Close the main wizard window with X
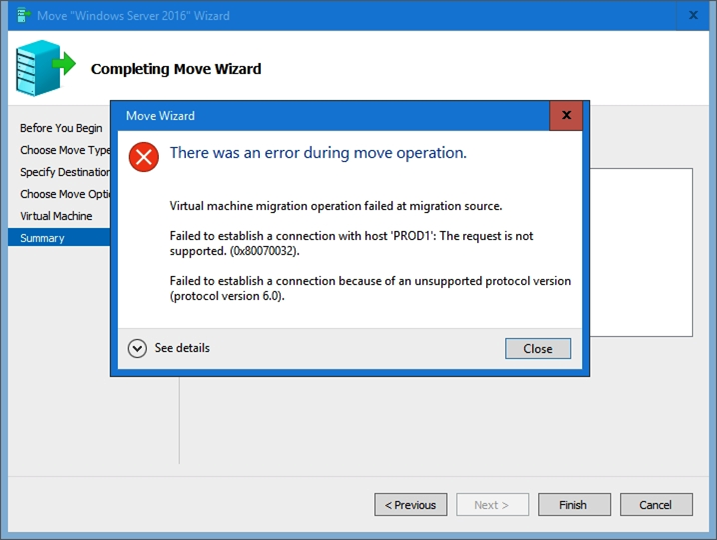 point(693,15)
